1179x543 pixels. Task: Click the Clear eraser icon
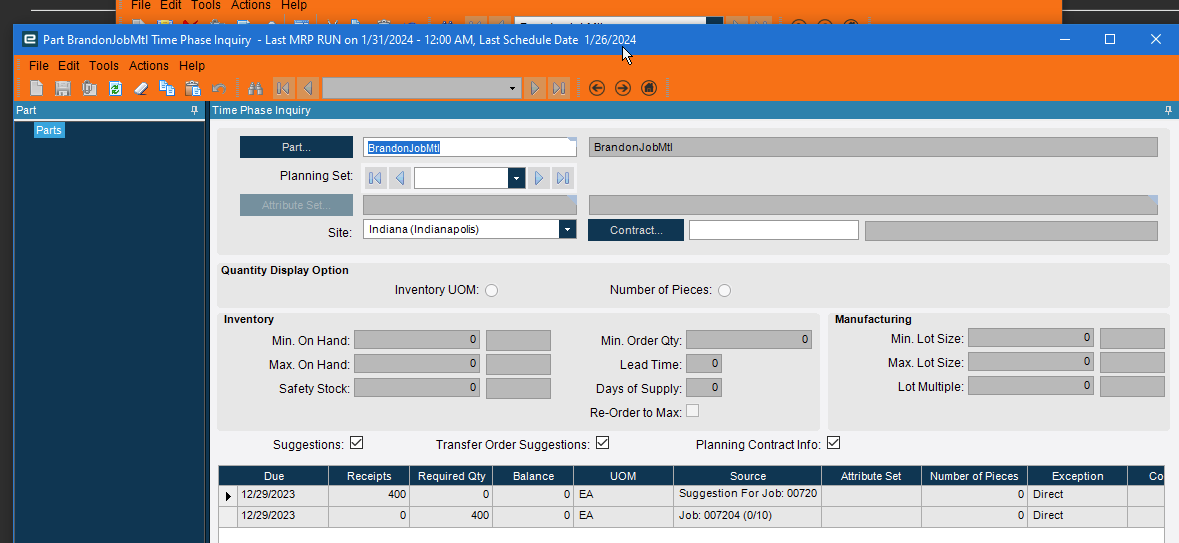click(x=141, y=88)
